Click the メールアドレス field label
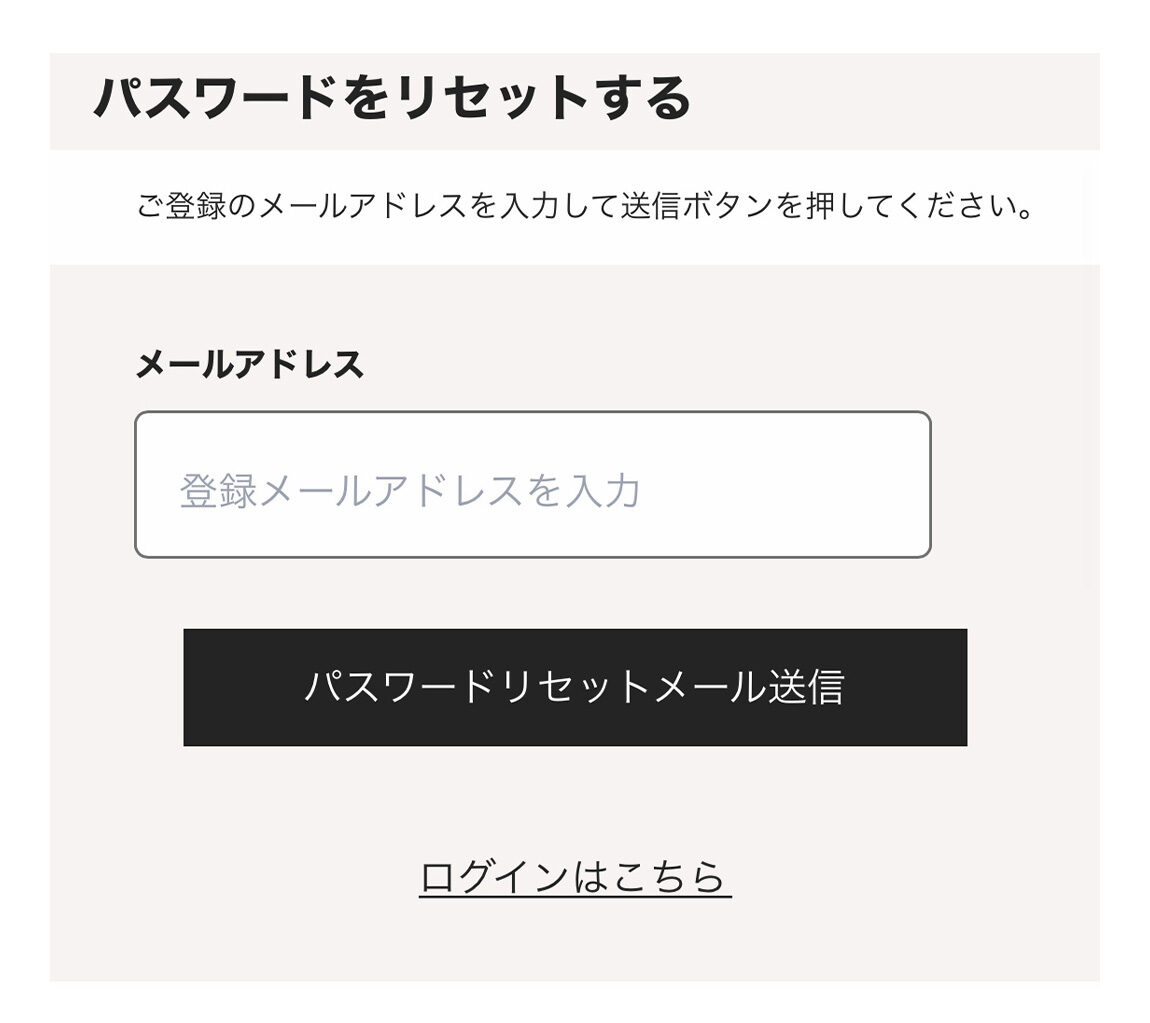 coord(249,364)
